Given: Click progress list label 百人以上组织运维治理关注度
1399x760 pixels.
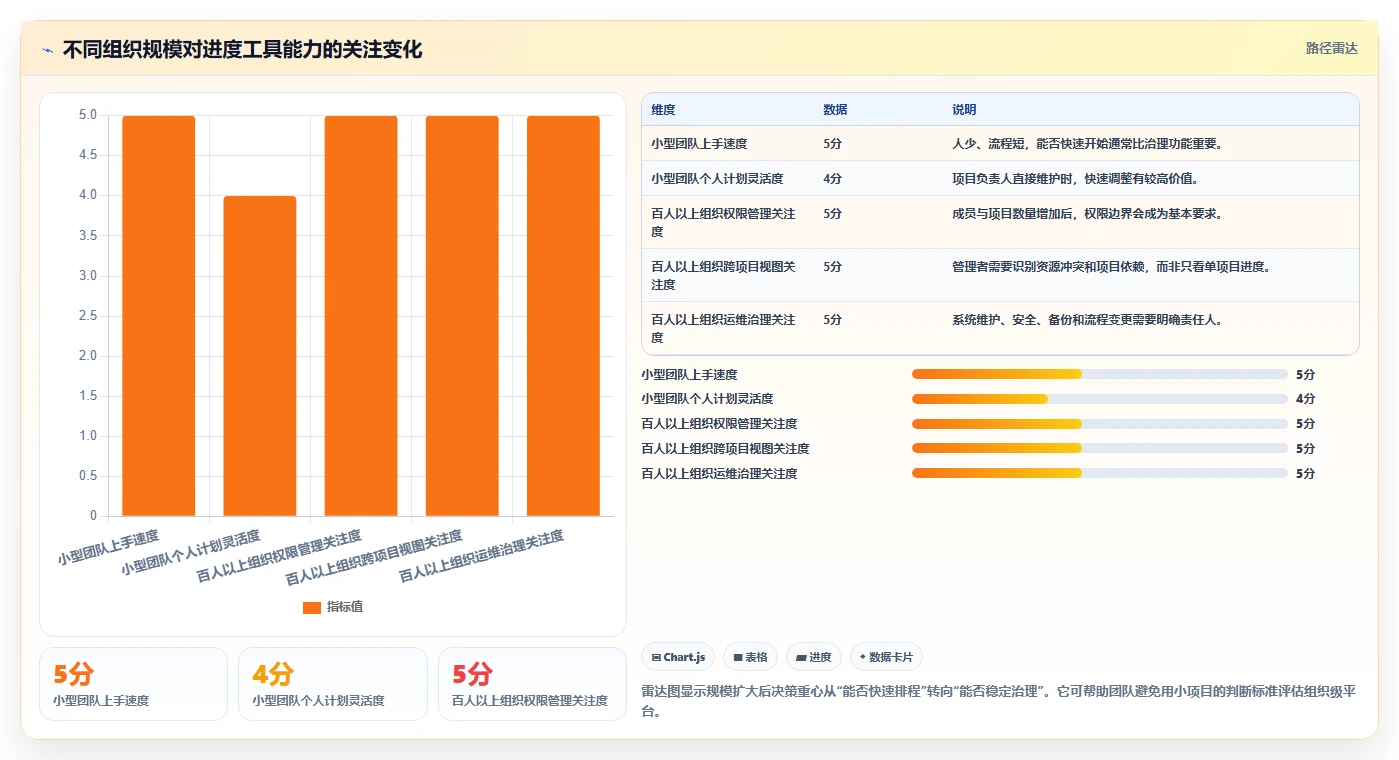Looking at the screenshot, I should (x=719, y=473).
